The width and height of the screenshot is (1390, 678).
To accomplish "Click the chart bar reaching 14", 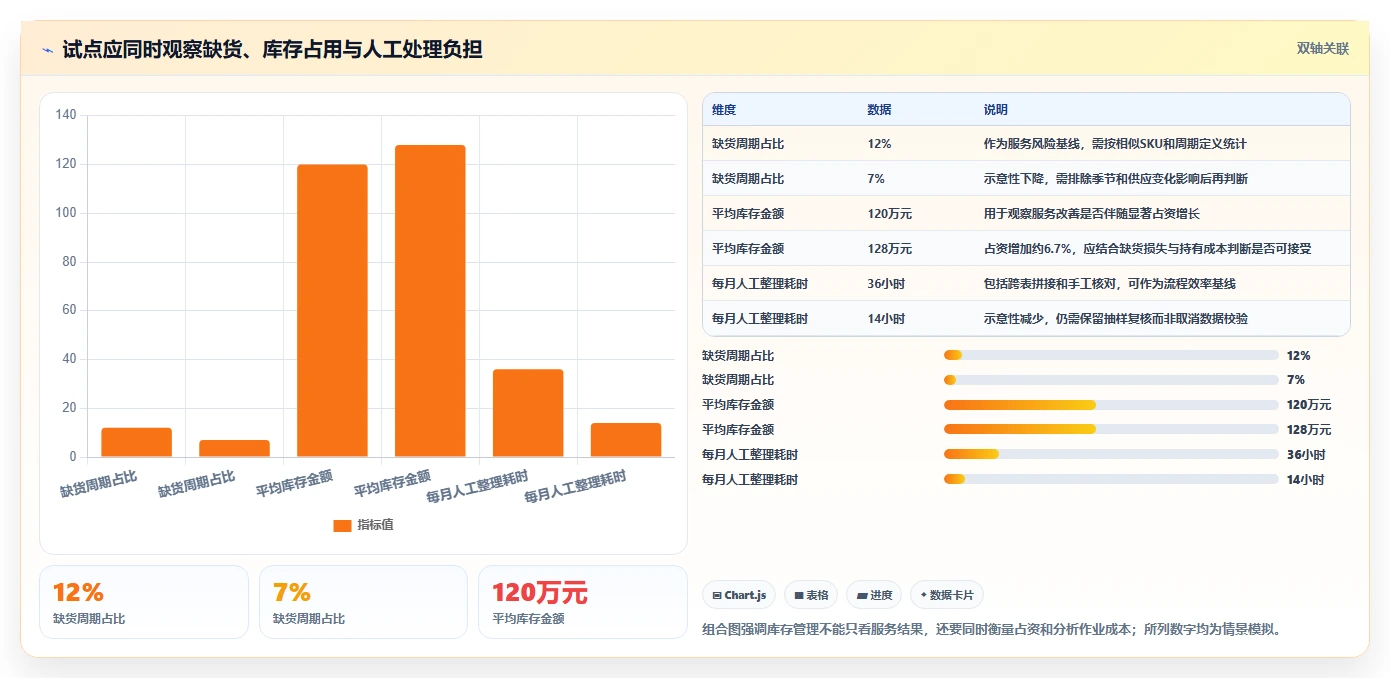I will click(x=626, y=440).
